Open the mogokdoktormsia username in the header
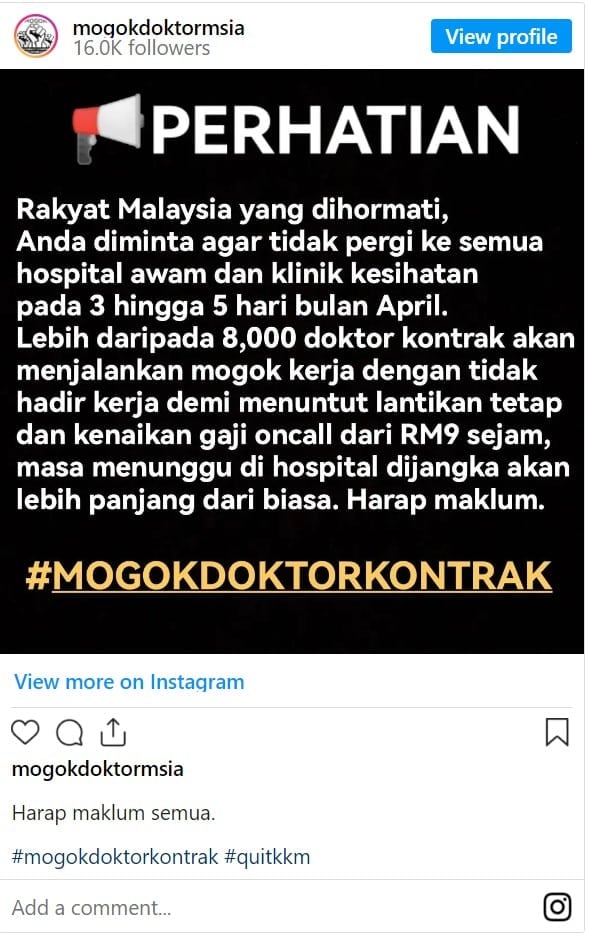 [158, 28]
